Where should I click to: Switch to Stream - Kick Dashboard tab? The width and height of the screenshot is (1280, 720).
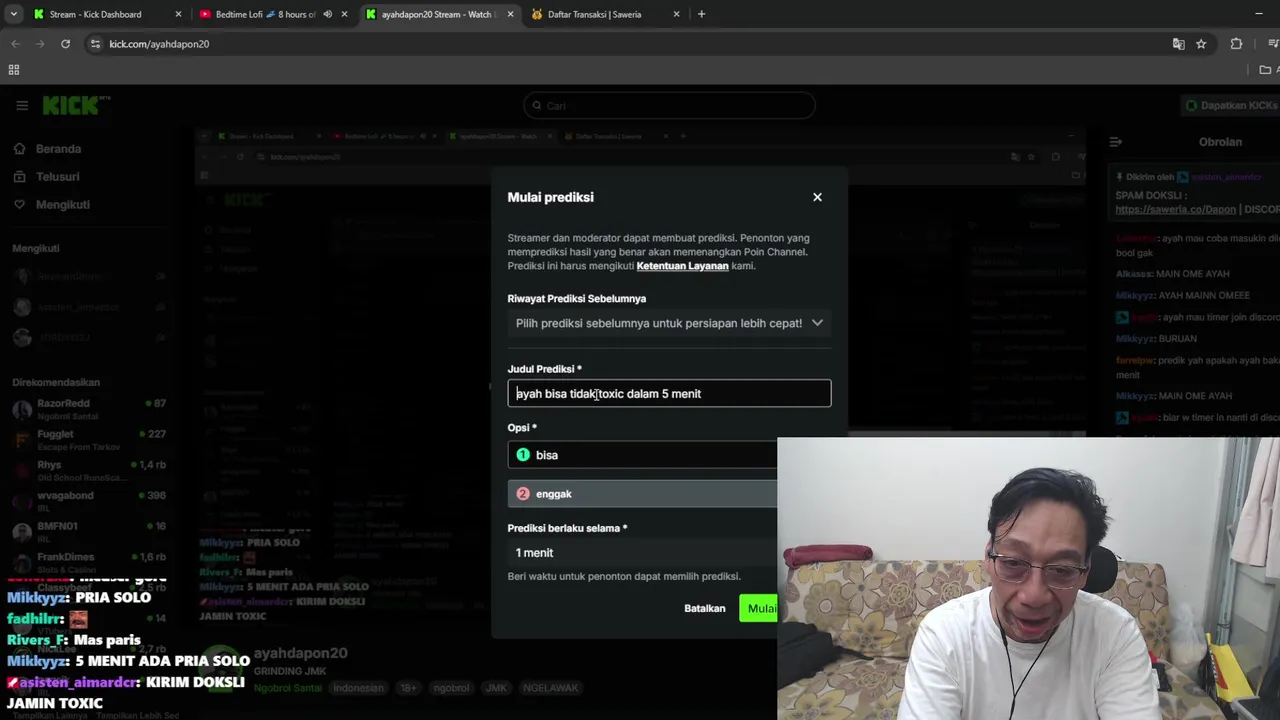(96, 14)
